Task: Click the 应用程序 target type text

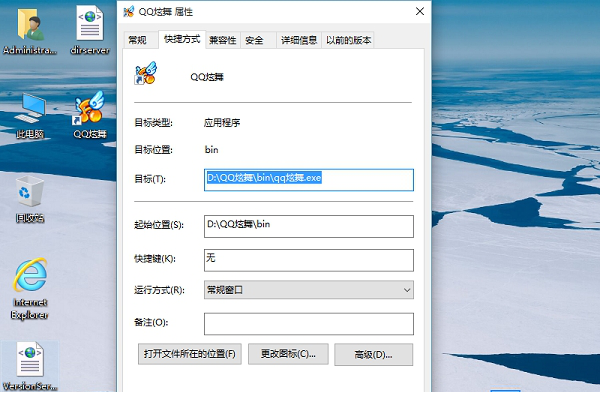Action: click(x=222, y=123)
